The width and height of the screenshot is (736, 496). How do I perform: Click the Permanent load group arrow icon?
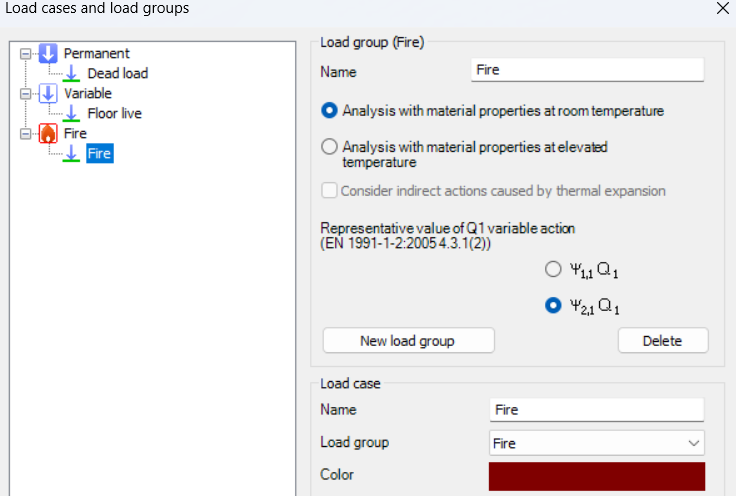coord(48,53)
